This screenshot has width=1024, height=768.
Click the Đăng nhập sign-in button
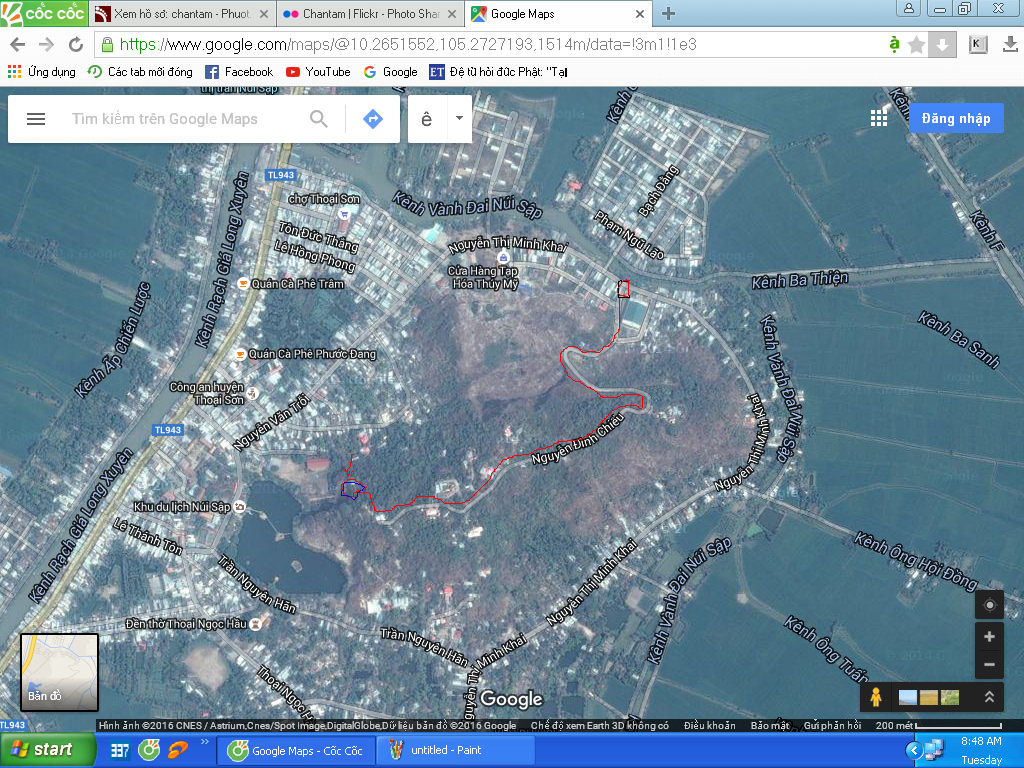coord(956,118)
